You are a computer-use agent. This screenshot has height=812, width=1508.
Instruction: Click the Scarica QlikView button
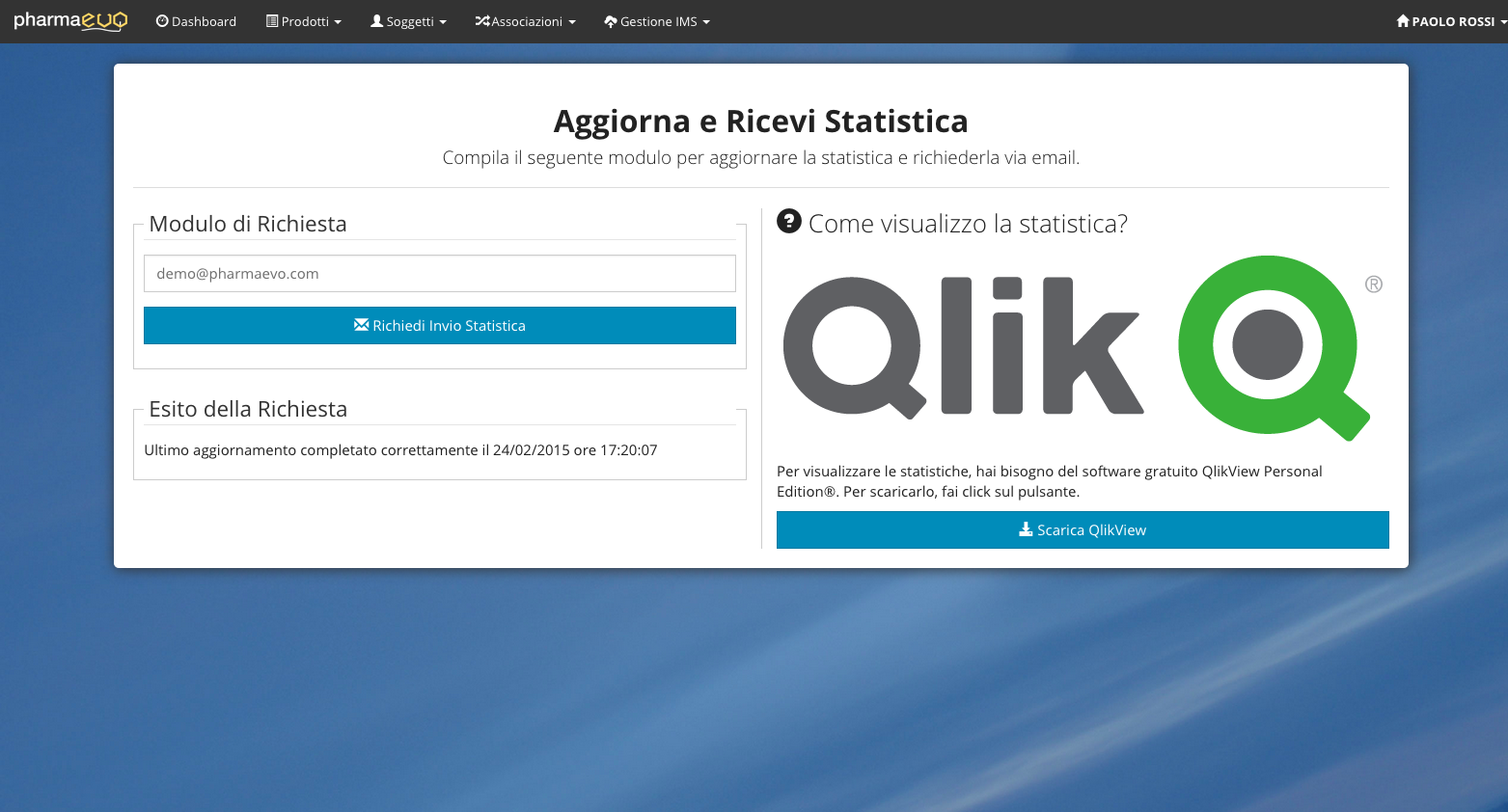(x=1083, y=529)
